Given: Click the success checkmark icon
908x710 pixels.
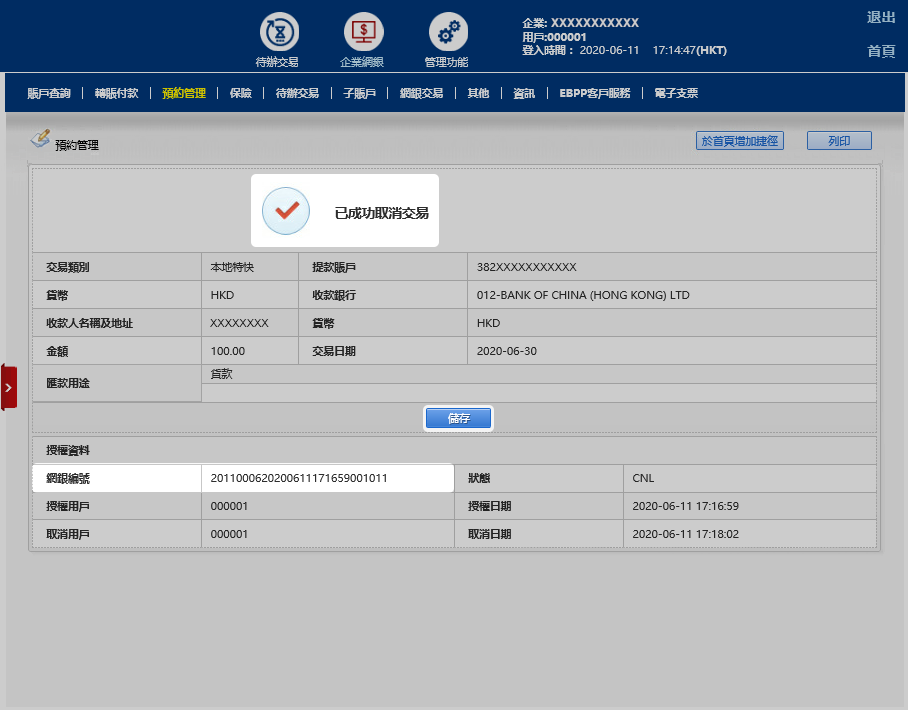Looking at the screenshot, I should tap(286, 211).
